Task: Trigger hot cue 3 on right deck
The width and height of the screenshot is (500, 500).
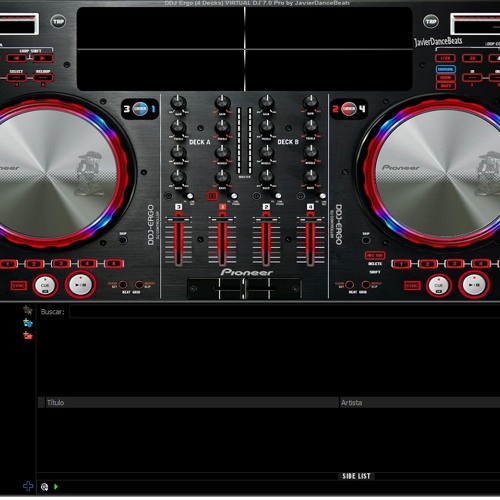Action: 454,264
